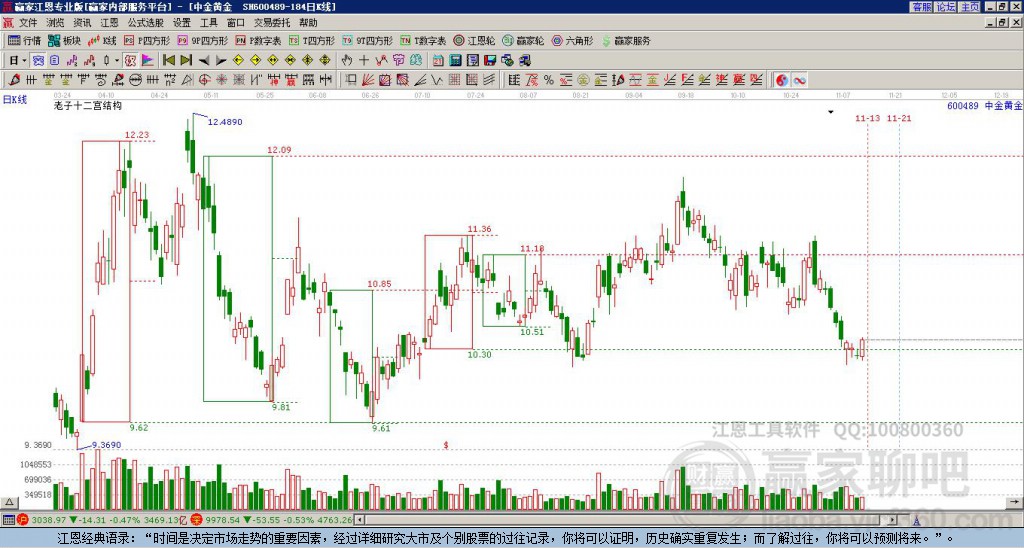Image resolution: width=1024 pixels, height=548 pixels.
Task: Launch the 赢家轮 tool
Action: pos(523,40)
